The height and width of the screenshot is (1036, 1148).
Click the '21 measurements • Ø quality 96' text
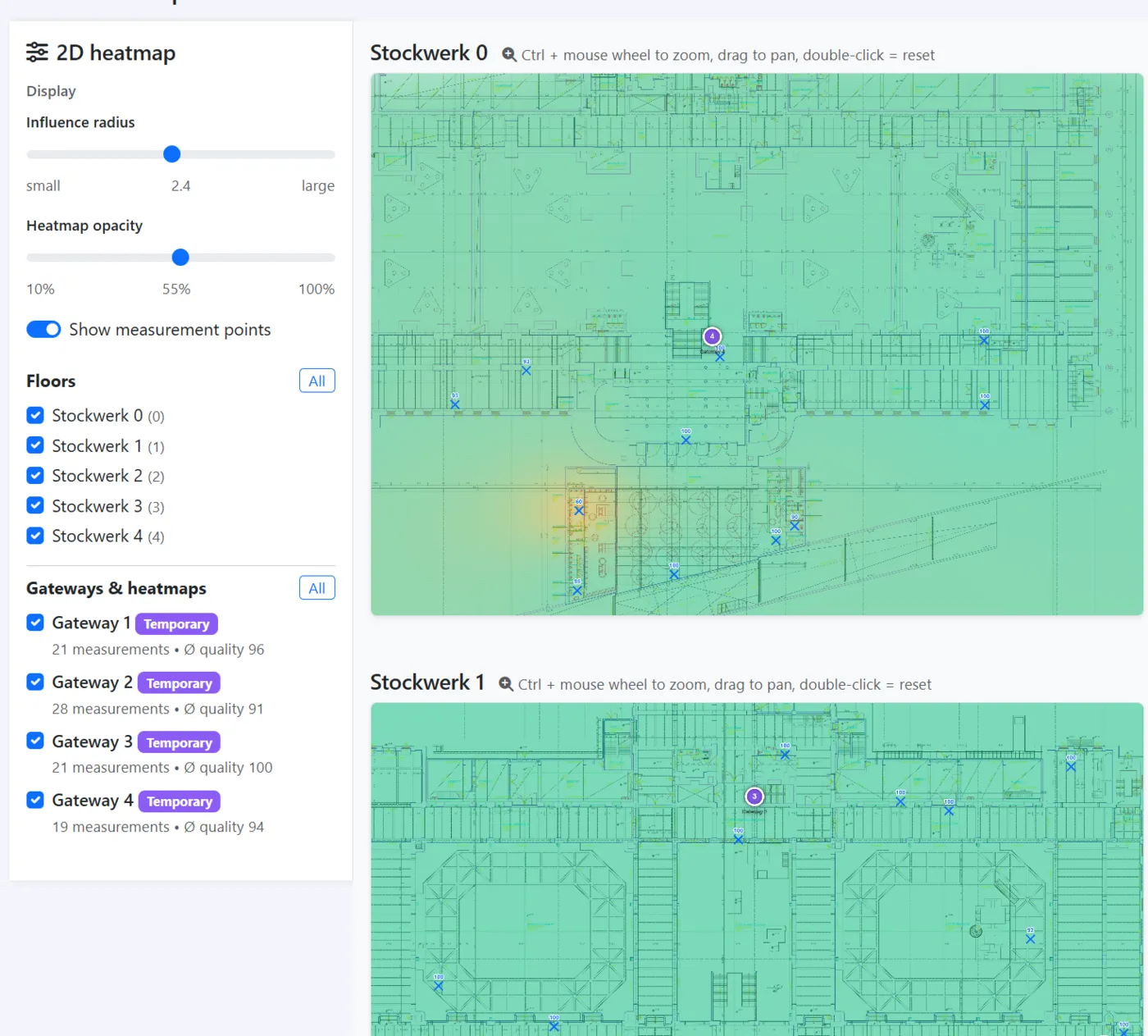click(158, 650)
